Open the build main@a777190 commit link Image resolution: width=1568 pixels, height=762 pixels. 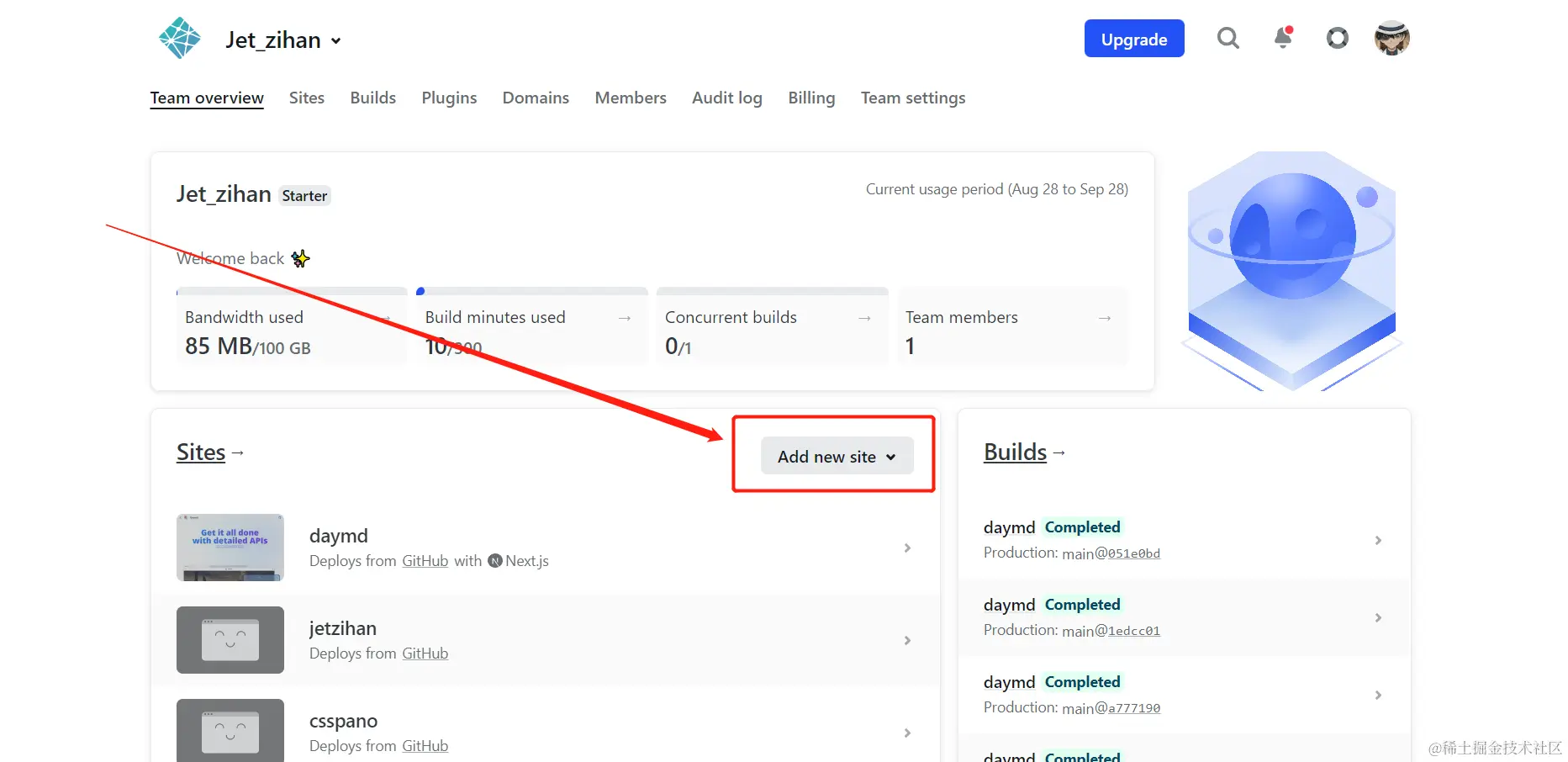click(1134, 708)
